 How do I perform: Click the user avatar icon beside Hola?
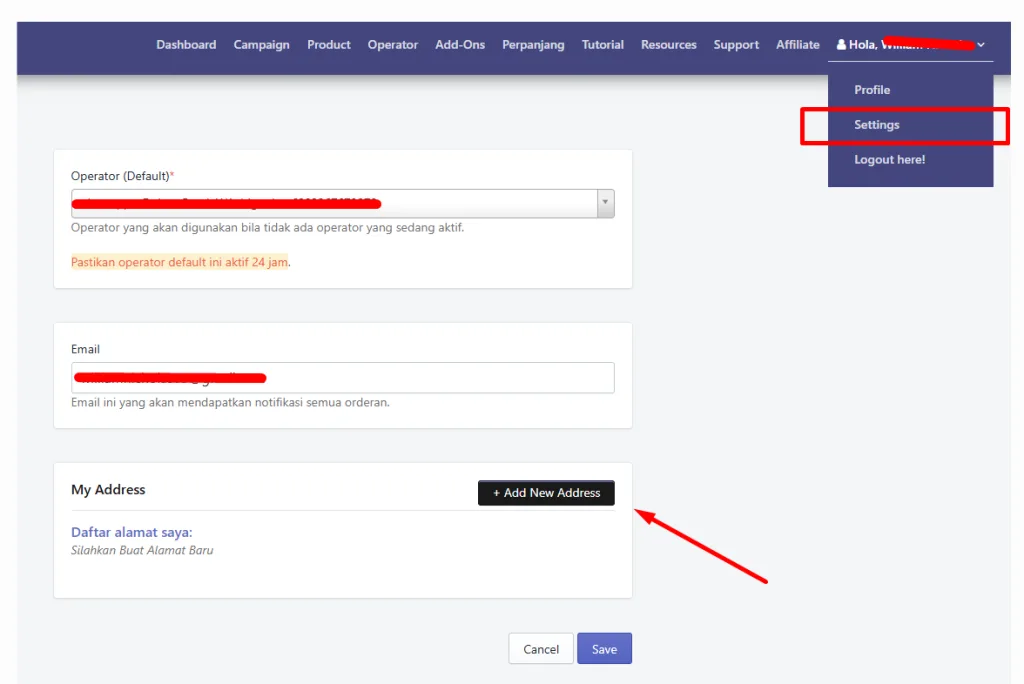[841, 45]
